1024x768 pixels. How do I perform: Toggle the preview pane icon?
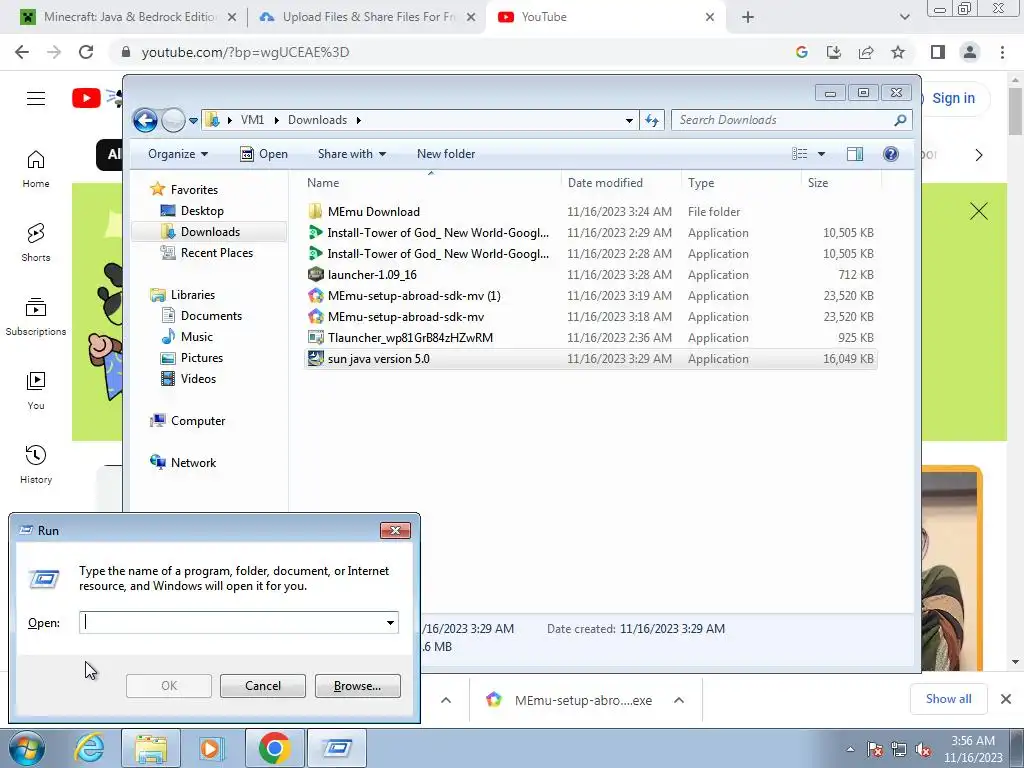point(855,154)
